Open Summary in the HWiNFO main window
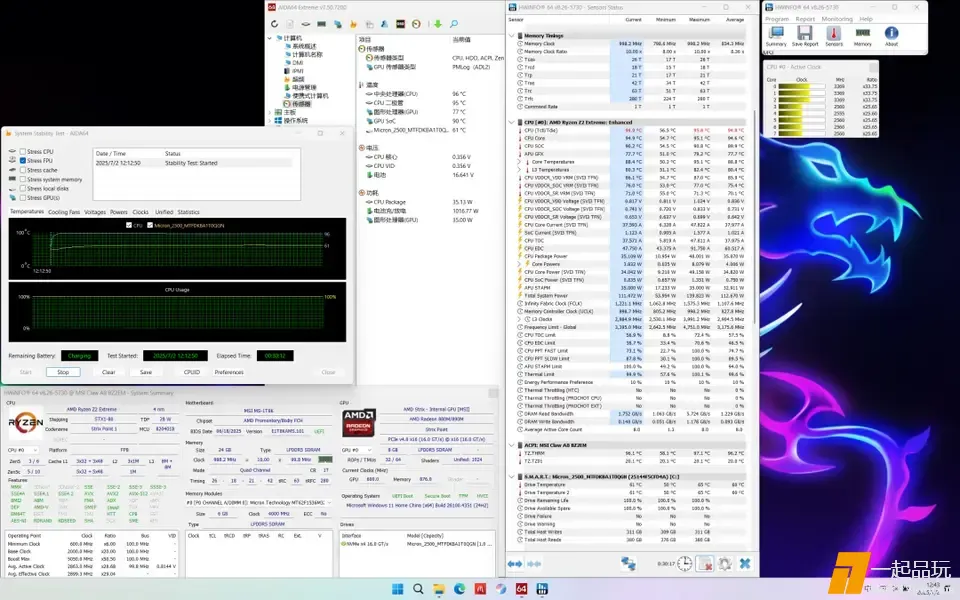The height and width of the screenshot is (600, 960). tap(776, 36)
